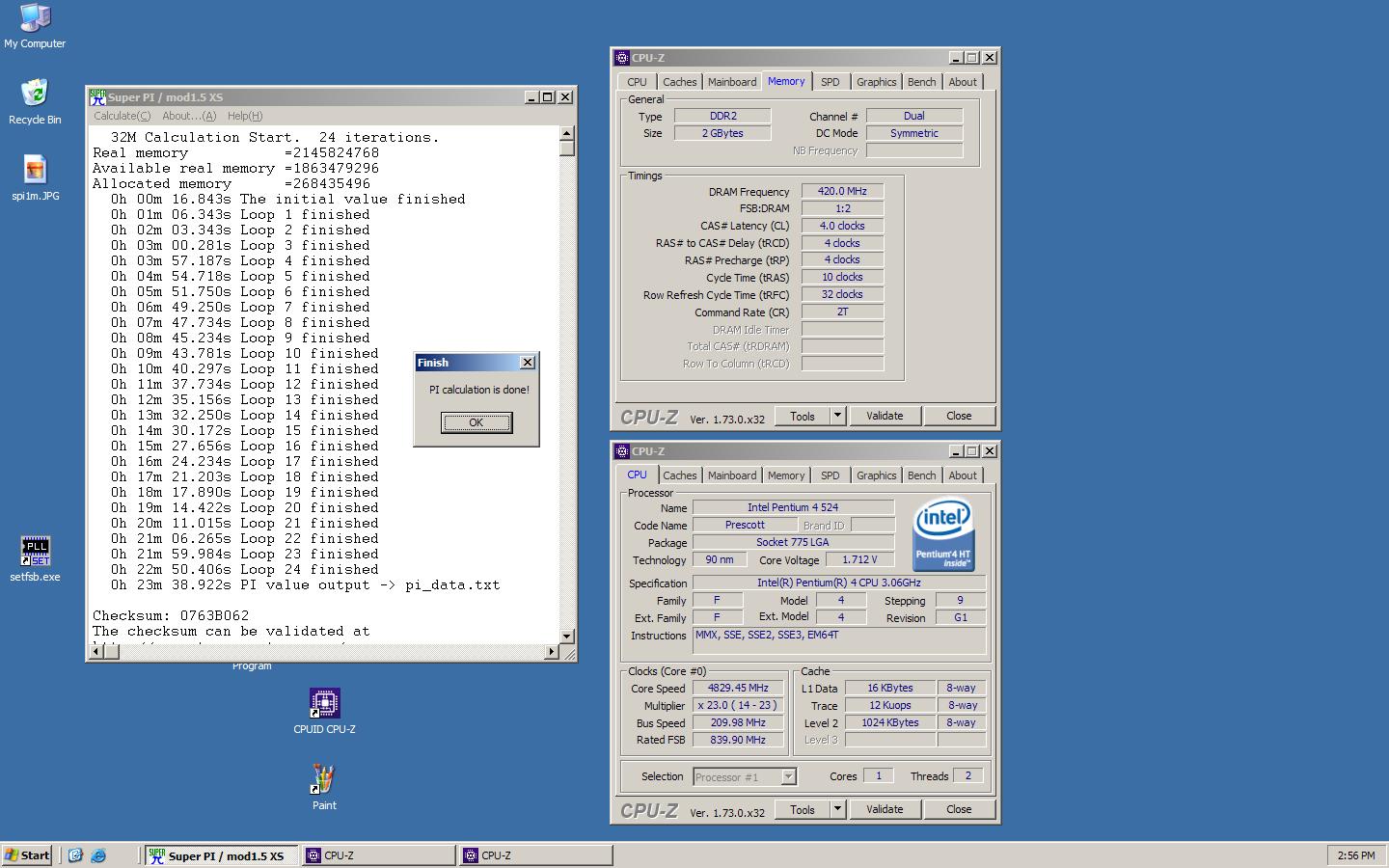Click Validate in upper CPU-Z window
The height and width of the screenshot is (868, 1389).
885,417
